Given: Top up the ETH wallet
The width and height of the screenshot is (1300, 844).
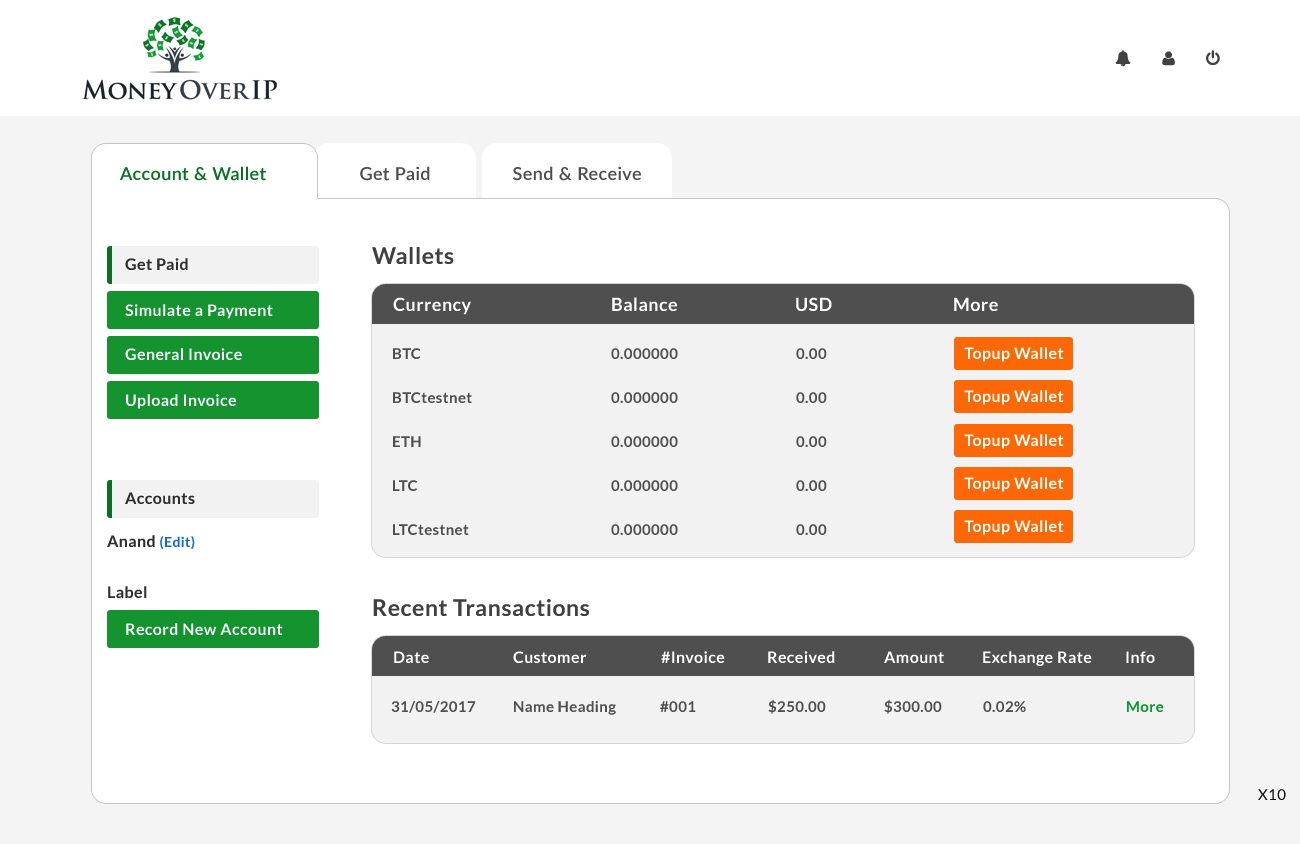Looking at the screenshot, I should click(1013, 441).
